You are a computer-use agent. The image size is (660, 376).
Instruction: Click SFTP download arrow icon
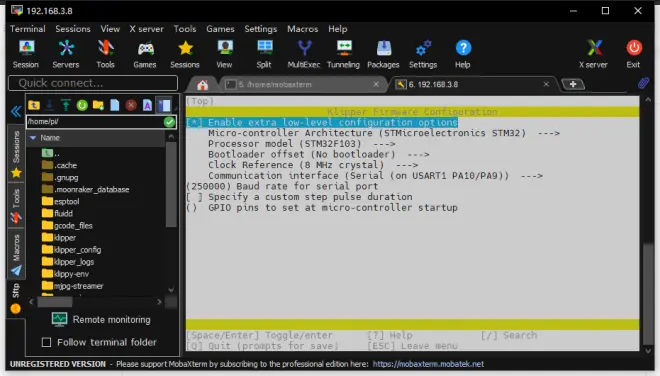tap(50, 105)
